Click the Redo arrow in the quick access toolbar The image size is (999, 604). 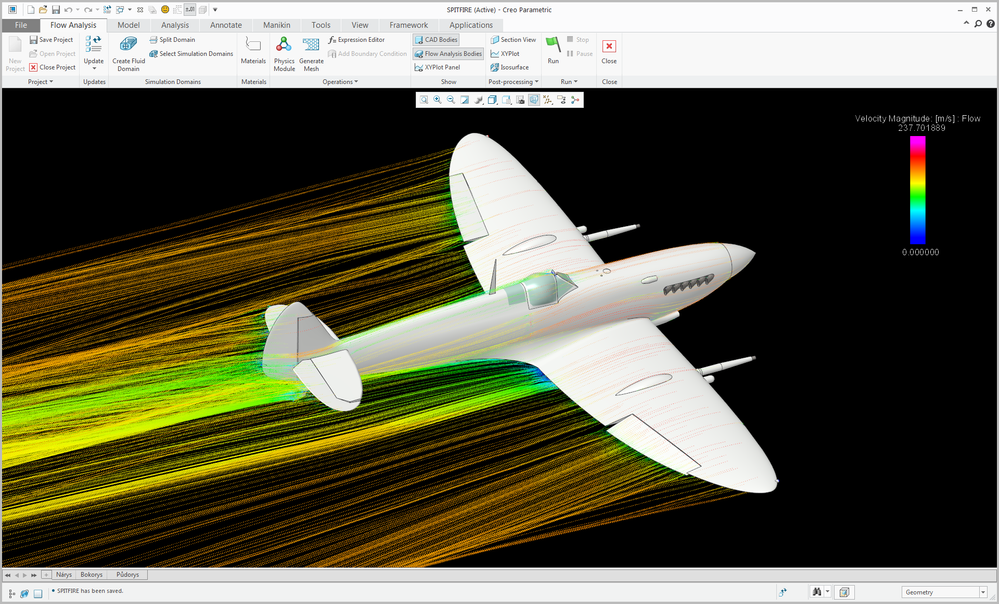click(87, 10)
